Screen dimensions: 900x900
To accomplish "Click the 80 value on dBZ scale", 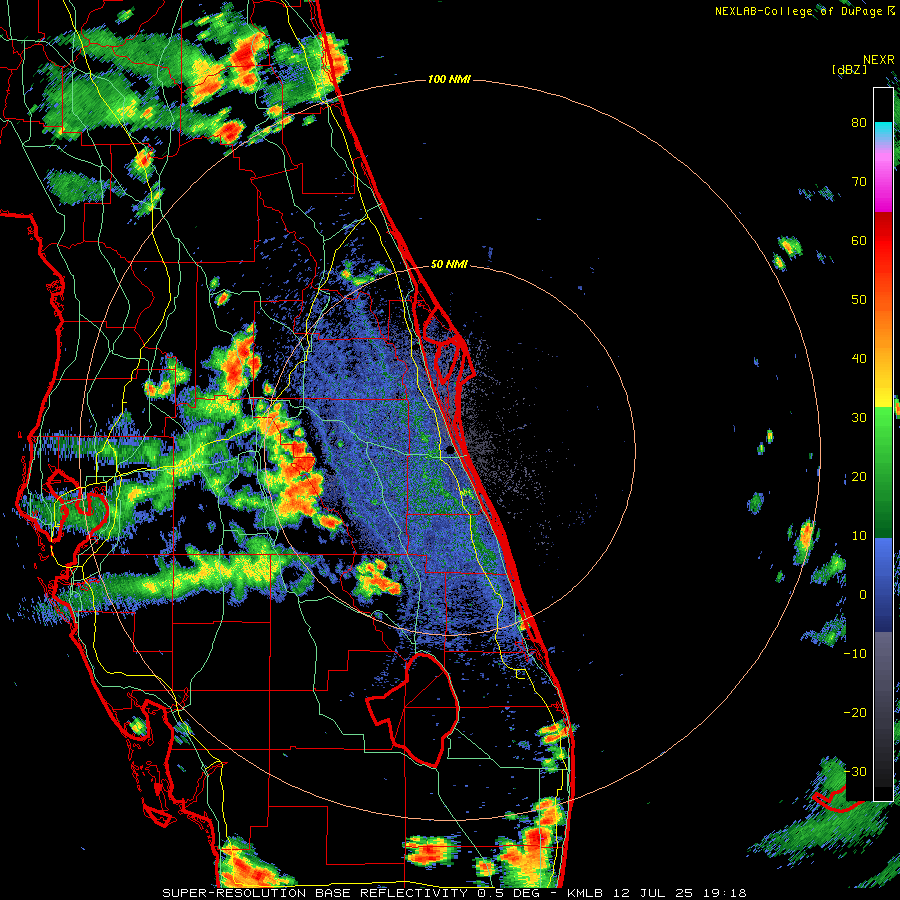I will coord(859,123).
